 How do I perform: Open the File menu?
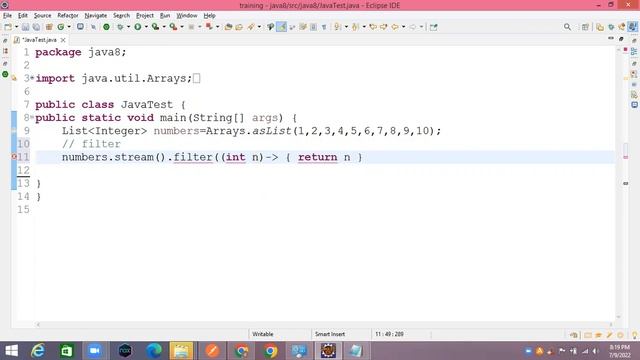[7, 16]
